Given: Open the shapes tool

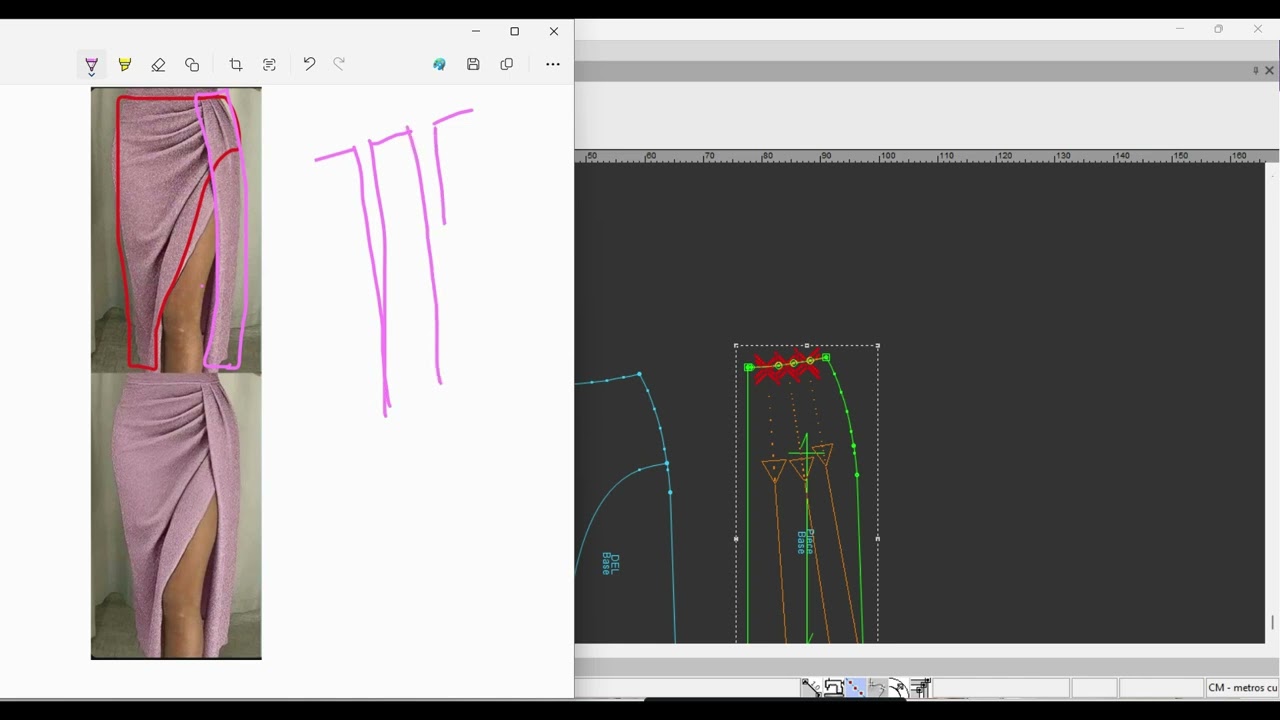Looking at the screenshot, I should point(192,65).
